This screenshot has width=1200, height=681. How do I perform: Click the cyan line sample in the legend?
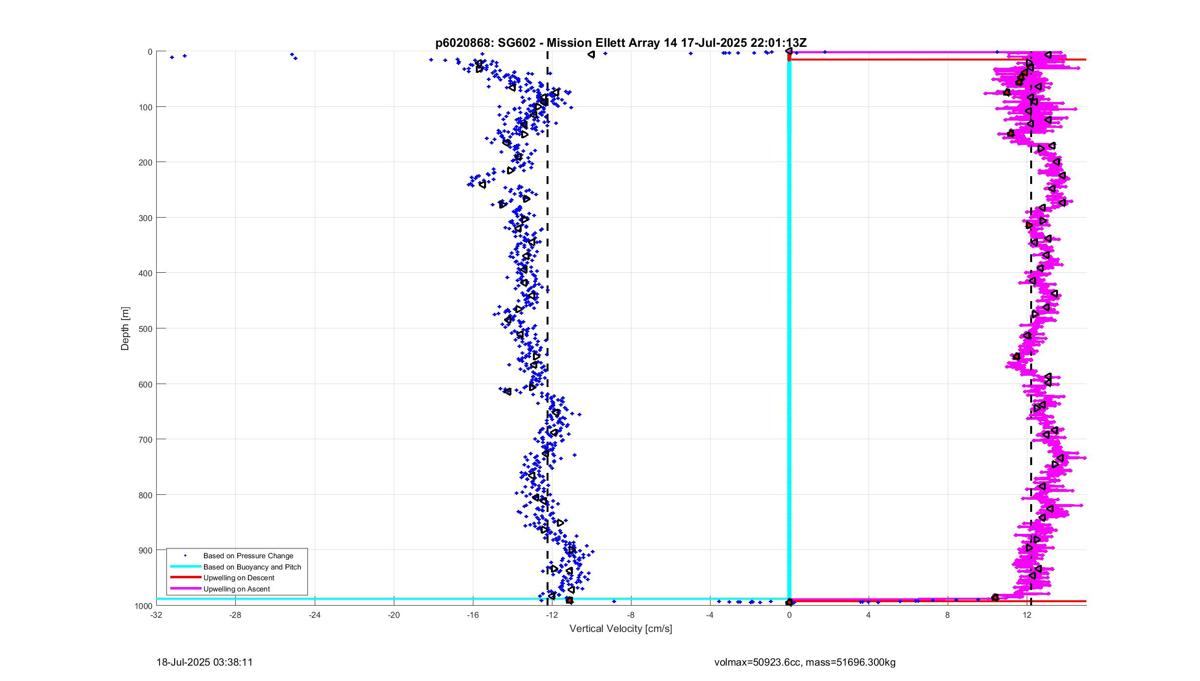tap(183, 566)
